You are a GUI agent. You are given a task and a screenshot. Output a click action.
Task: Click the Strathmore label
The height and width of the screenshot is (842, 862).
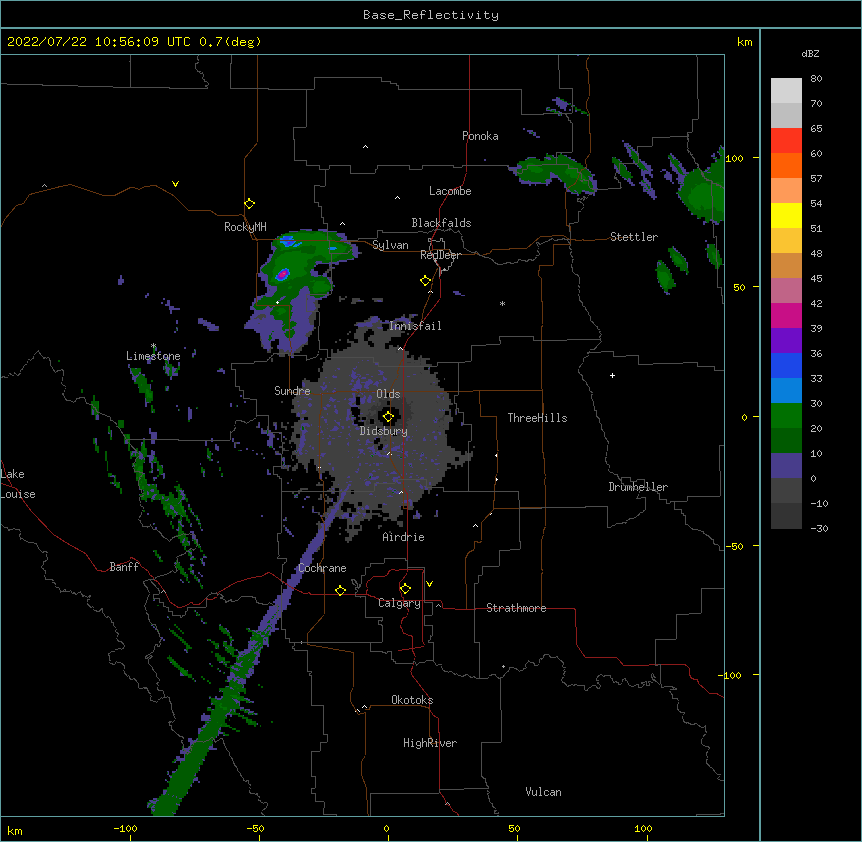point(516,608)
